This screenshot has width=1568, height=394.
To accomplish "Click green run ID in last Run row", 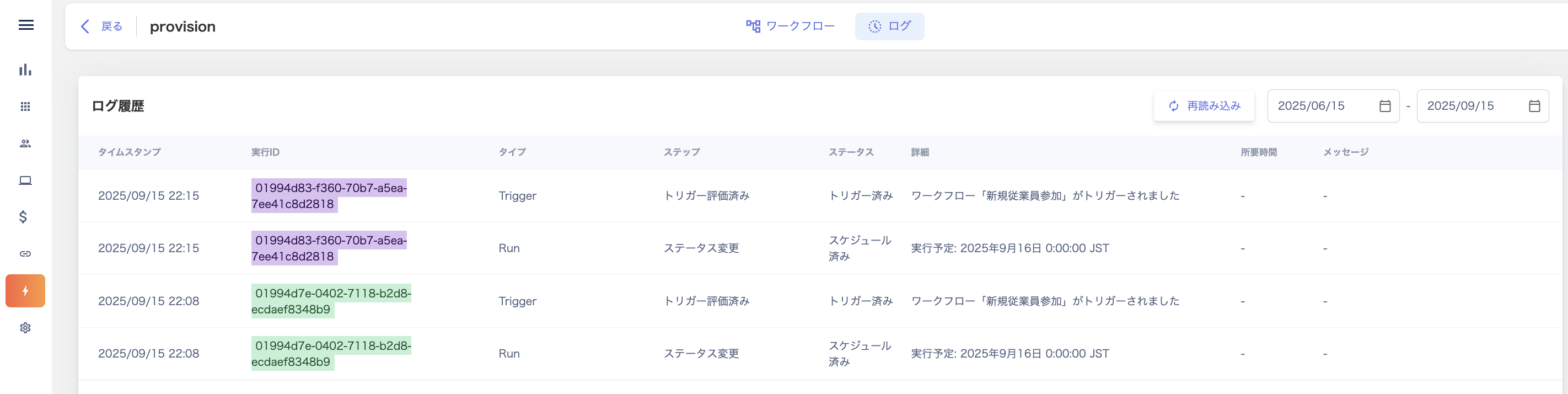I will (330, 353).
